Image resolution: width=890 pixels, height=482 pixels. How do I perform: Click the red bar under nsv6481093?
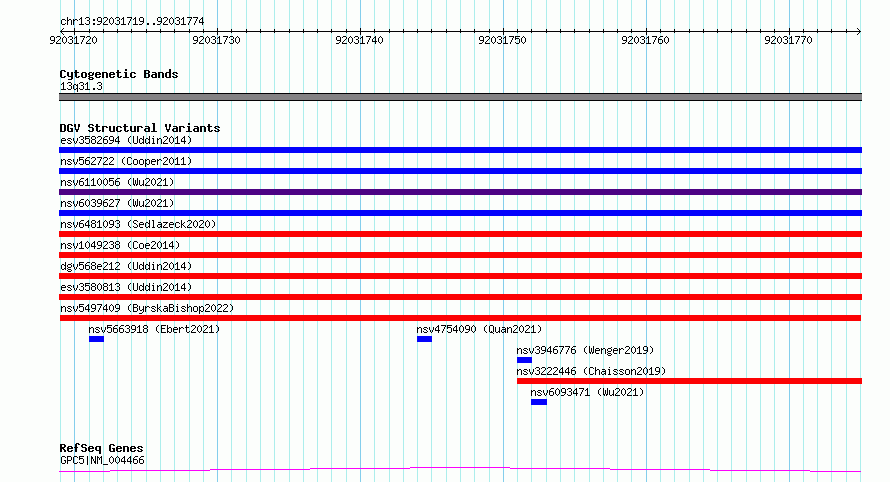(x=460, y=234)
